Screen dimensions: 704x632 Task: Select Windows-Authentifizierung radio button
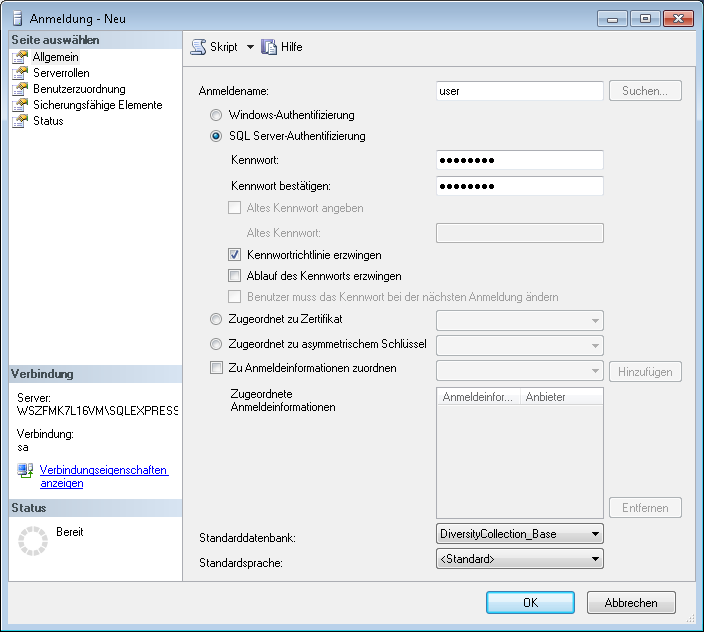coord(216,116)
